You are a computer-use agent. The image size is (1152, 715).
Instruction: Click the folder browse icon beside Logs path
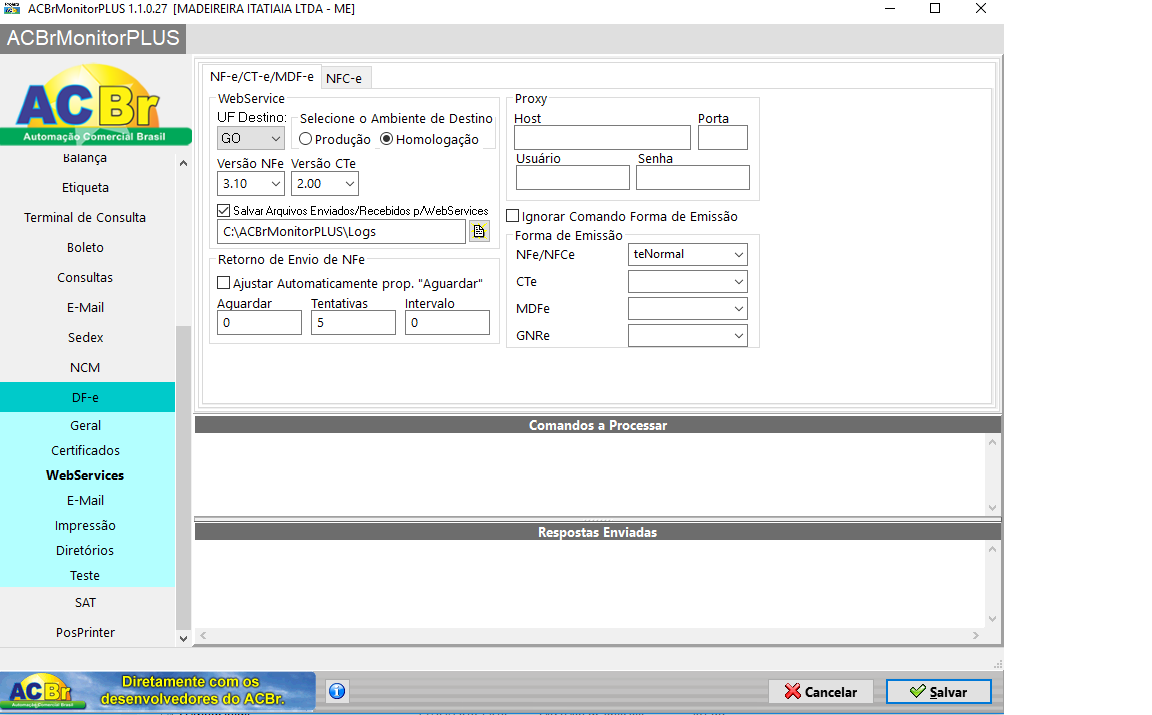(x=479, y=231)
